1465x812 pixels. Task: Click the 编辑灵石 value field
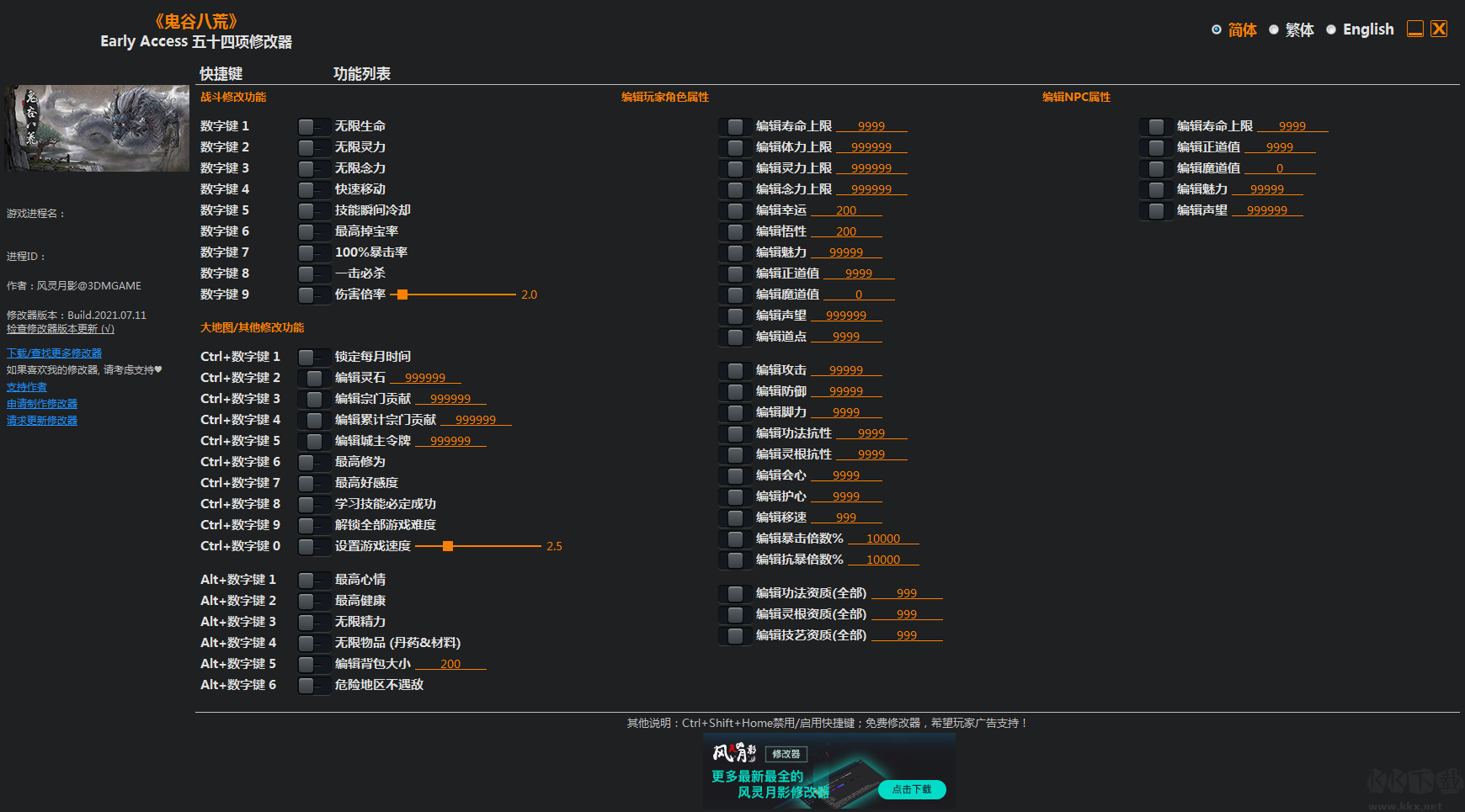tap(425, 378)
